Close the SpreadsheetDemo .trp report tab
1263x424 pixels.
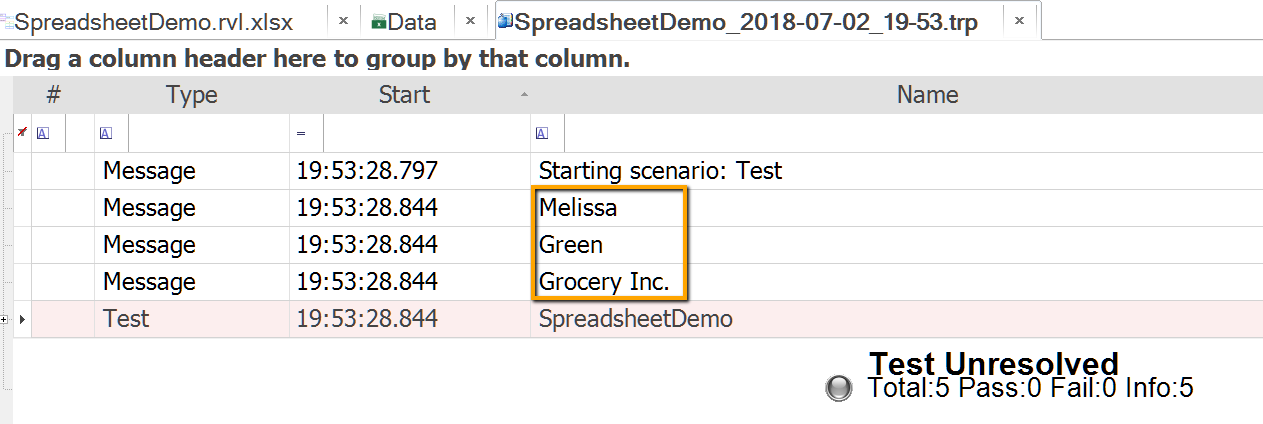point(1019,21)
